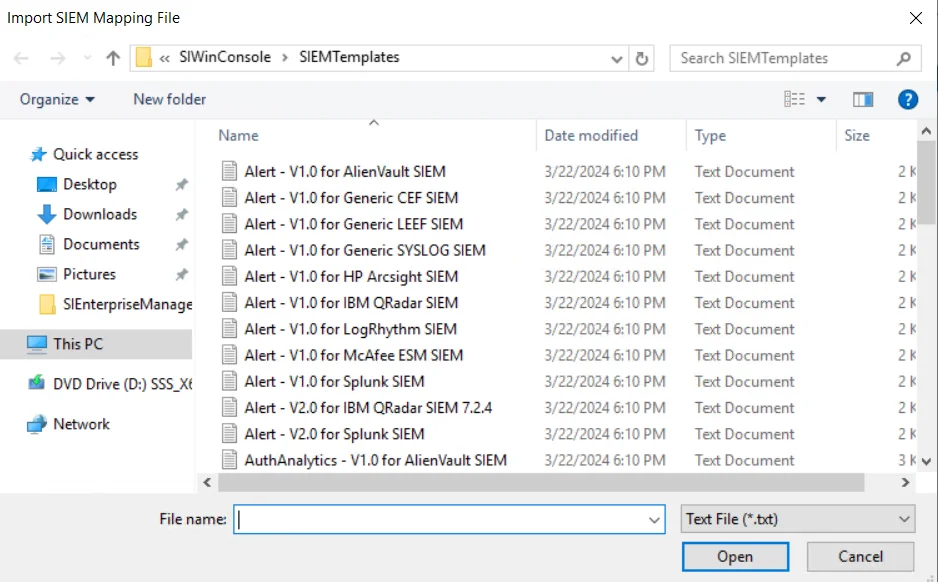Image resolution: width=938 pixels, height=582 pixels.
Task: Open the view options dropdown arrow
Action: (821, 99)
